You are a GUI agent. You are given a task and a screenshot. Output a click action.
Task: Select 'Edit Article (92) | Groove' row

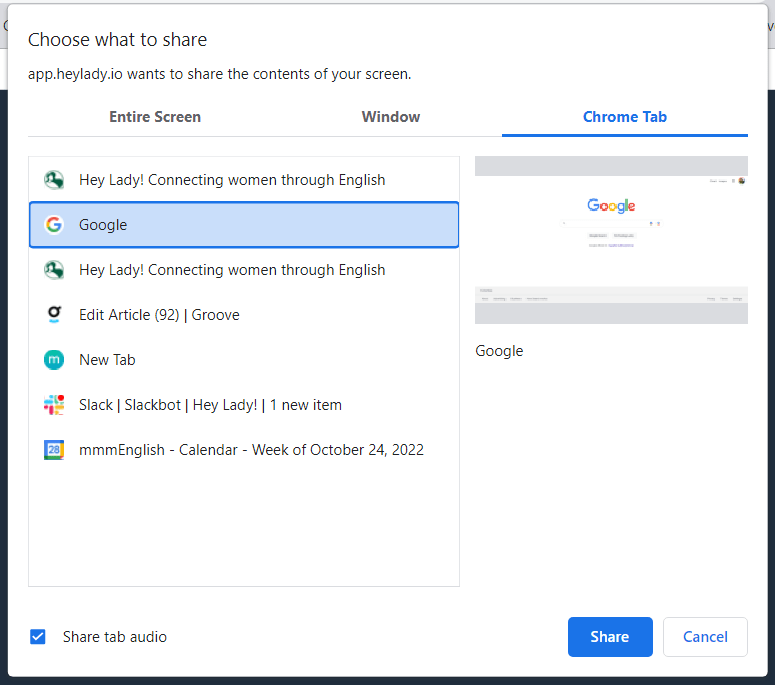click(244, 315)
